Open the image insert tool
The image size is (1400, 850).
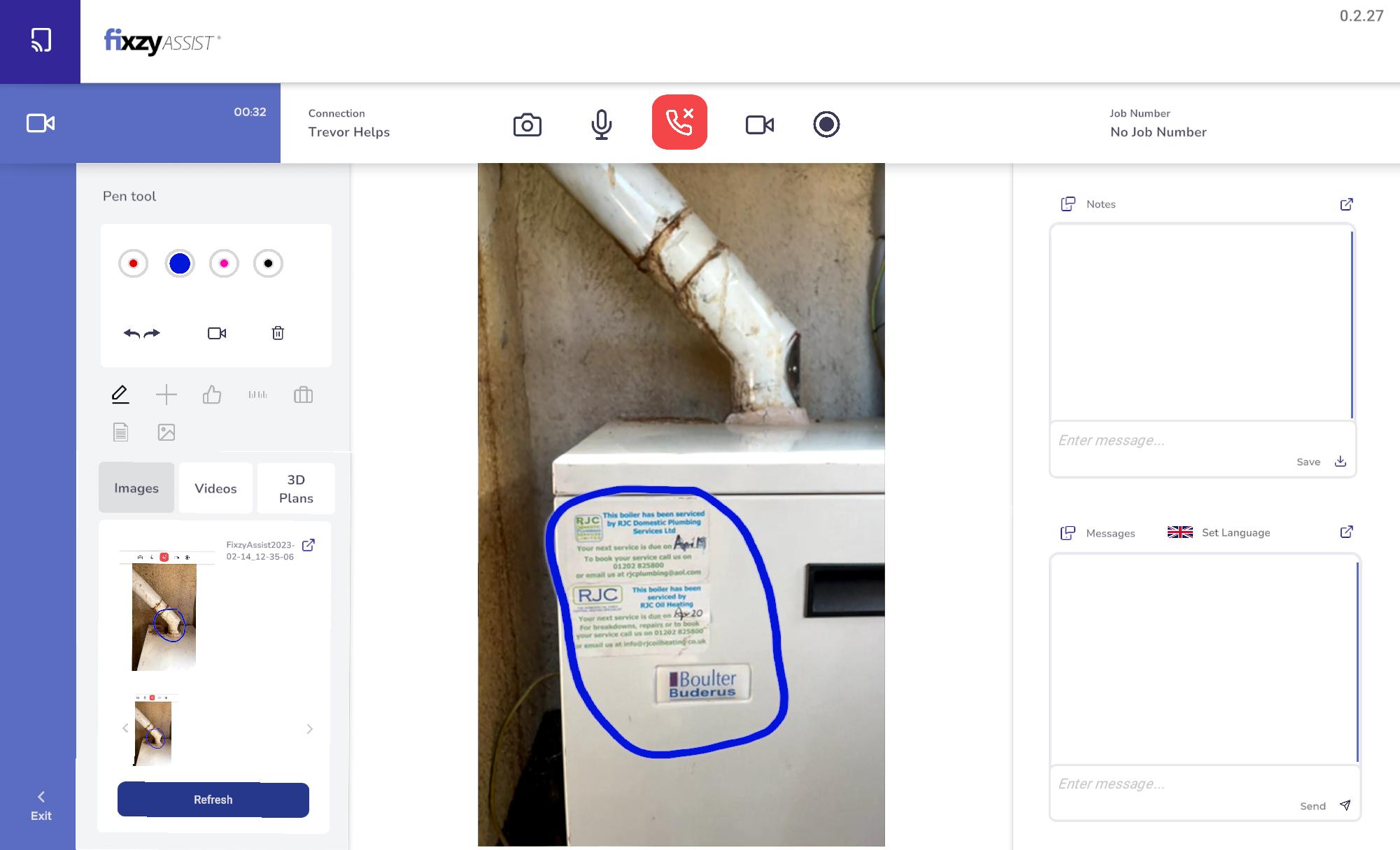166,432
